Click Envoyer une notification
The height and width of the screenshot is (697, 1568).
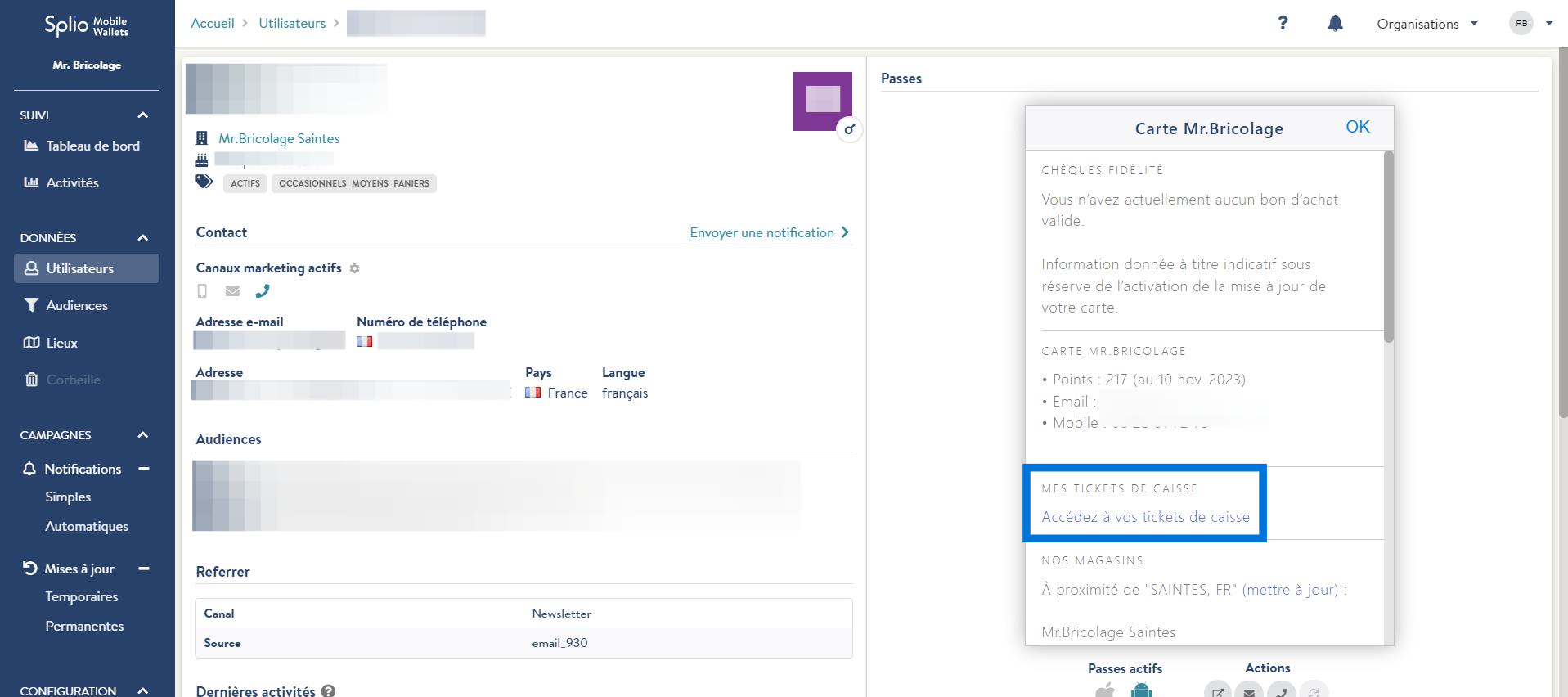(x=770, y=232)
